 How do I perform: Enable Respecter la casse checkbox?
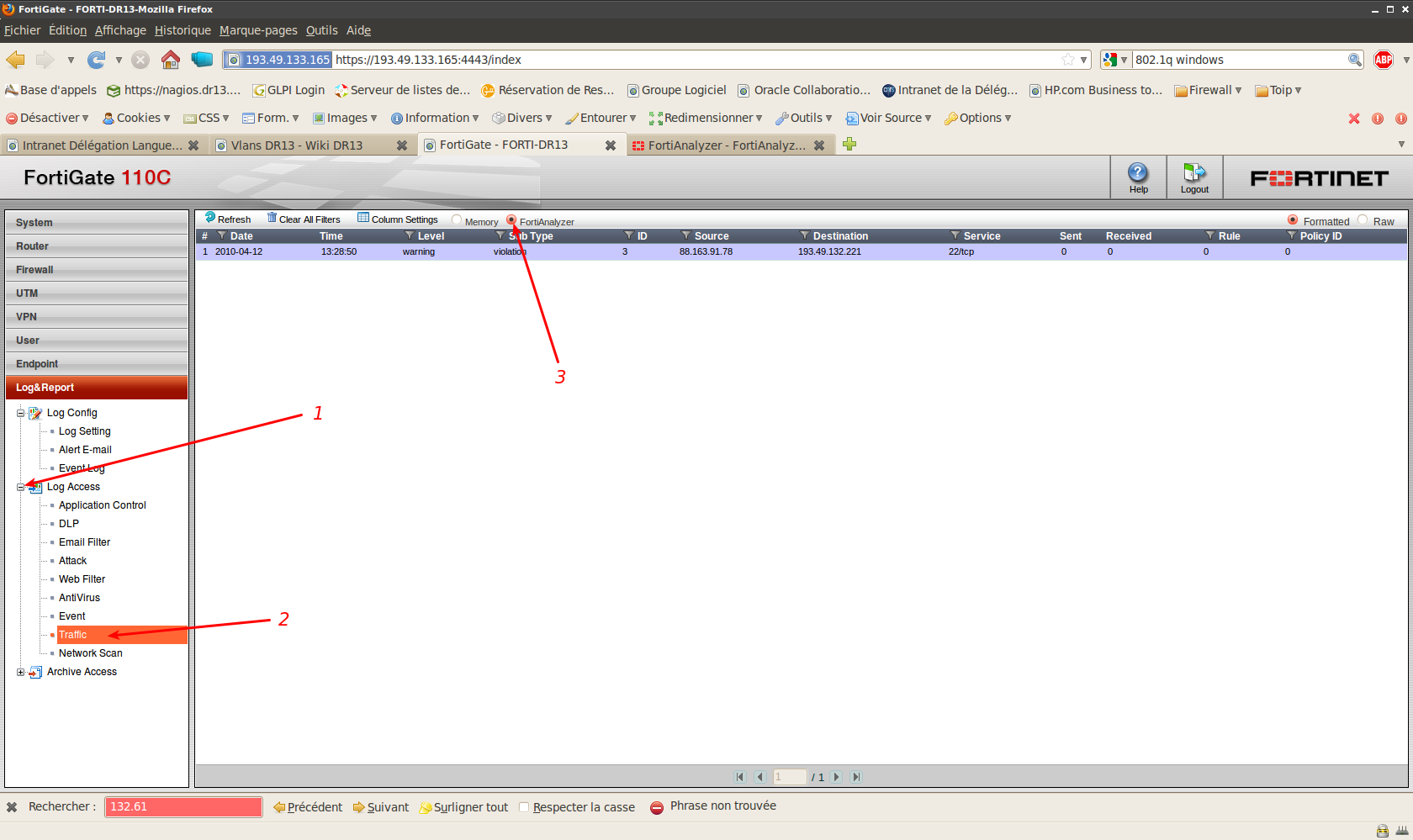click(524, 807)
